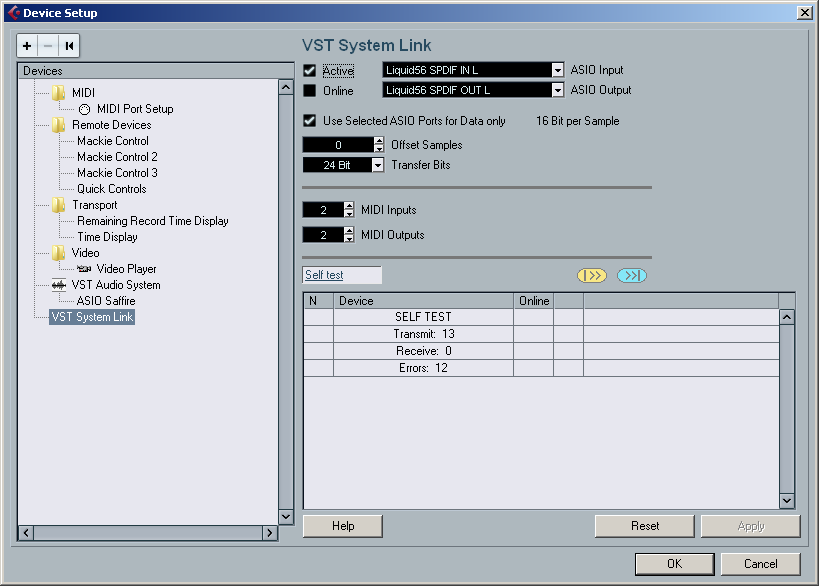Click the Offset Samples value field
The height and width of the screenshot is (586, 819).
tap(338, 145)
